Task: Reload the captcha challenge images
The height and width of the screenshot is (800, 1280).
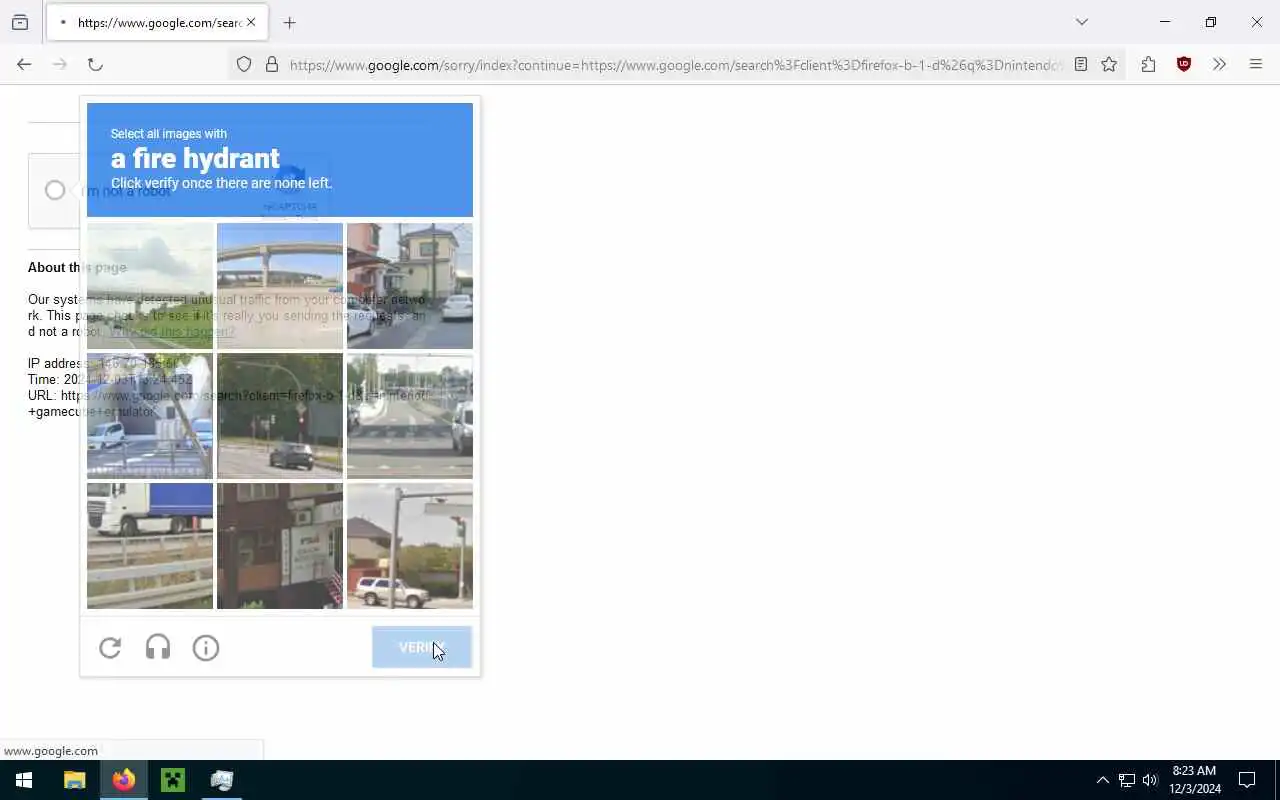Action: 110,648
